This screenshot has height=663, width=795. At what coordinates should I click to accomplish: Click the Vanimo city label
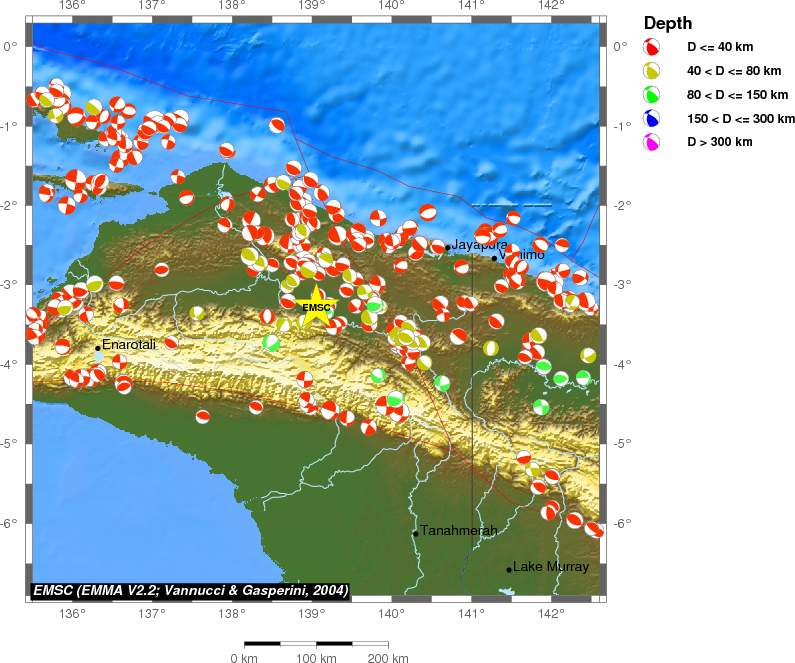(x=524, y=255)
